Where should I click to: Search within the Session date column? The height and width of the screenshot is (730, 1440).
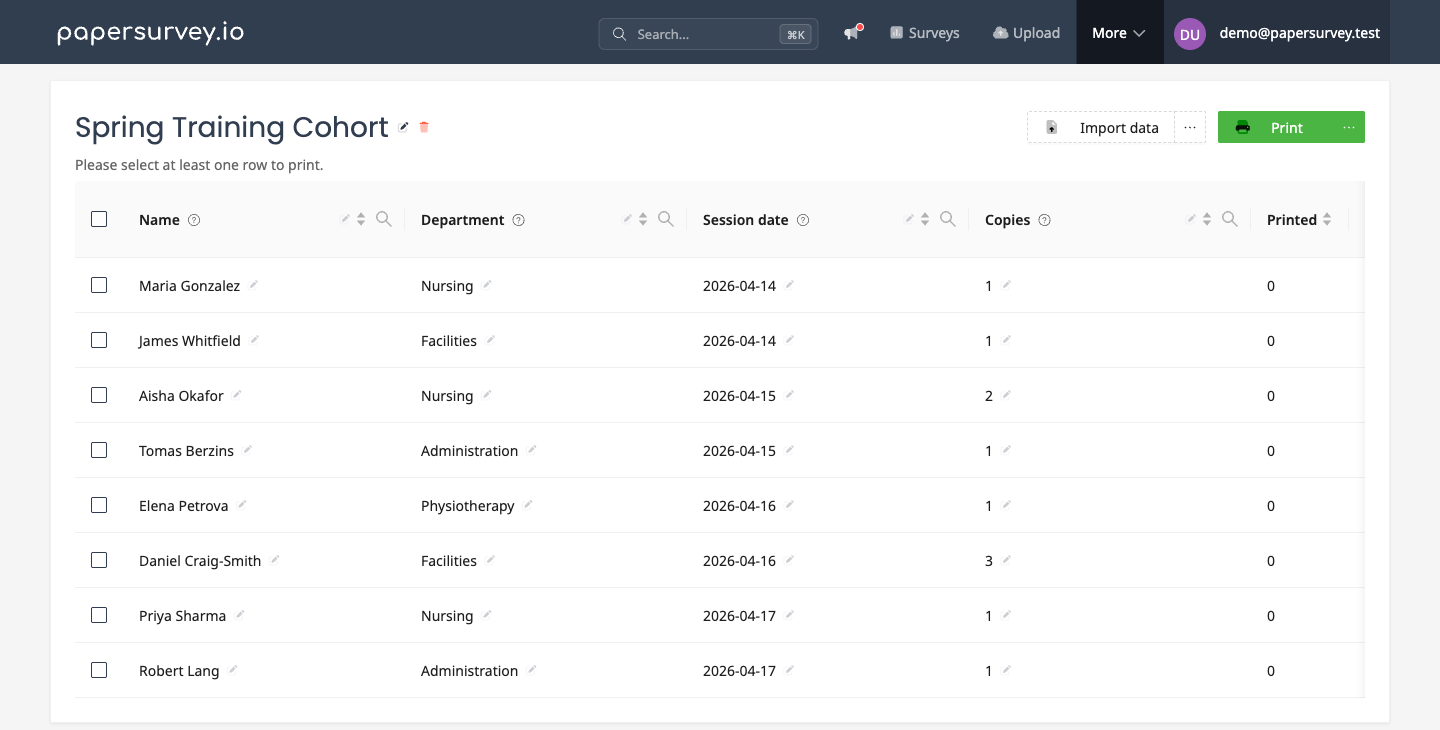coord(948,219)
